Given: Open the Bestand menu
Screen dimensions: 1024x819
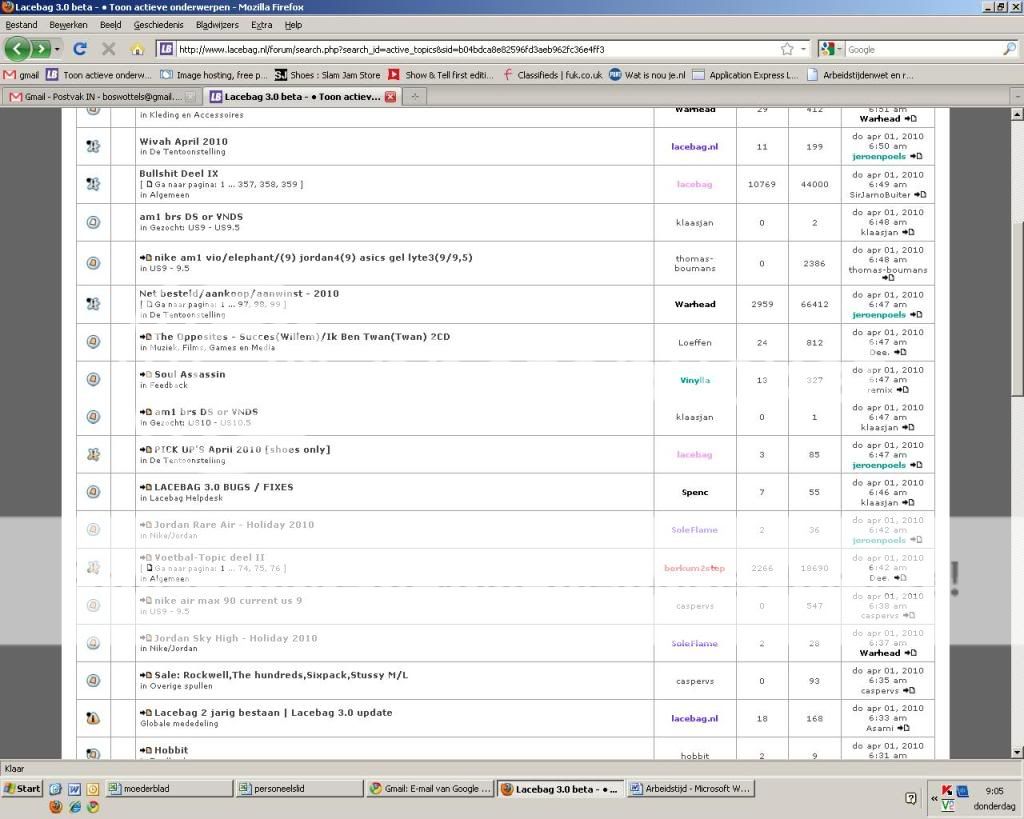Looking at the screenshot, I should tap(22, 25).
